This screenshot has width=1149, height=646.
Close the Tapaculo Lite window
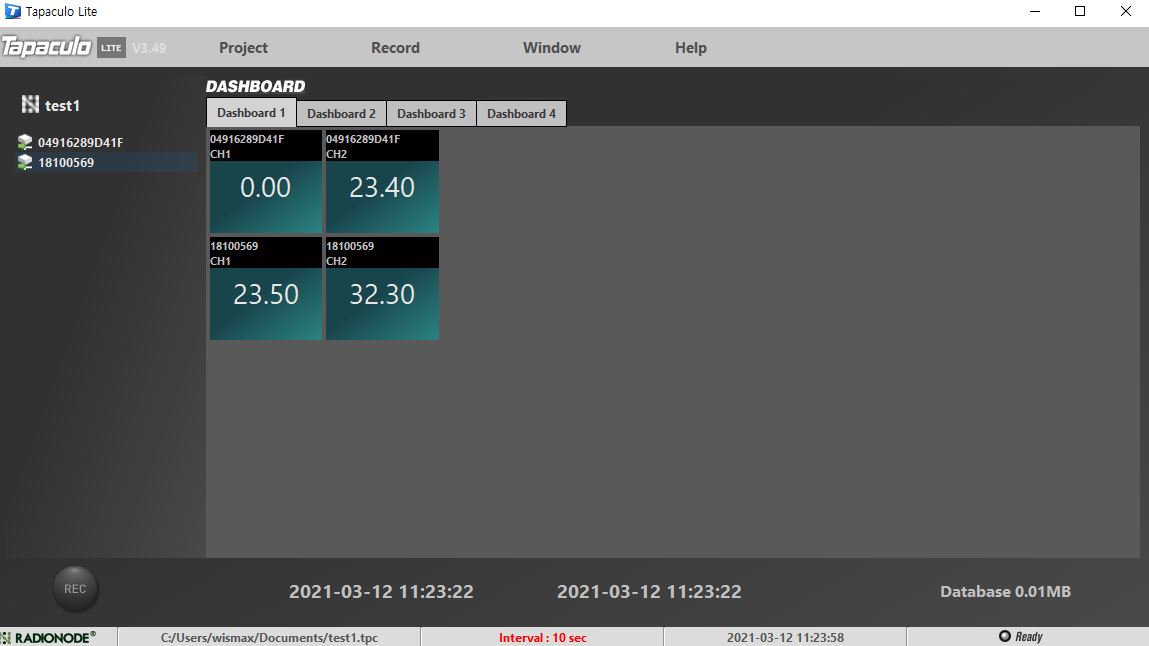1126,11
